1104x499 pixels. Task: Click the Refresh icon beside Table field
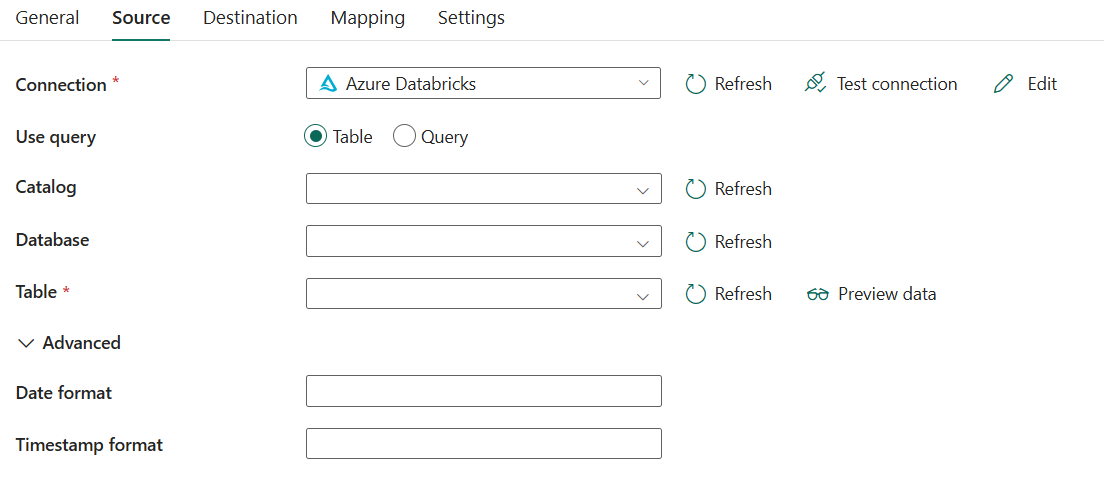(696, 294)
